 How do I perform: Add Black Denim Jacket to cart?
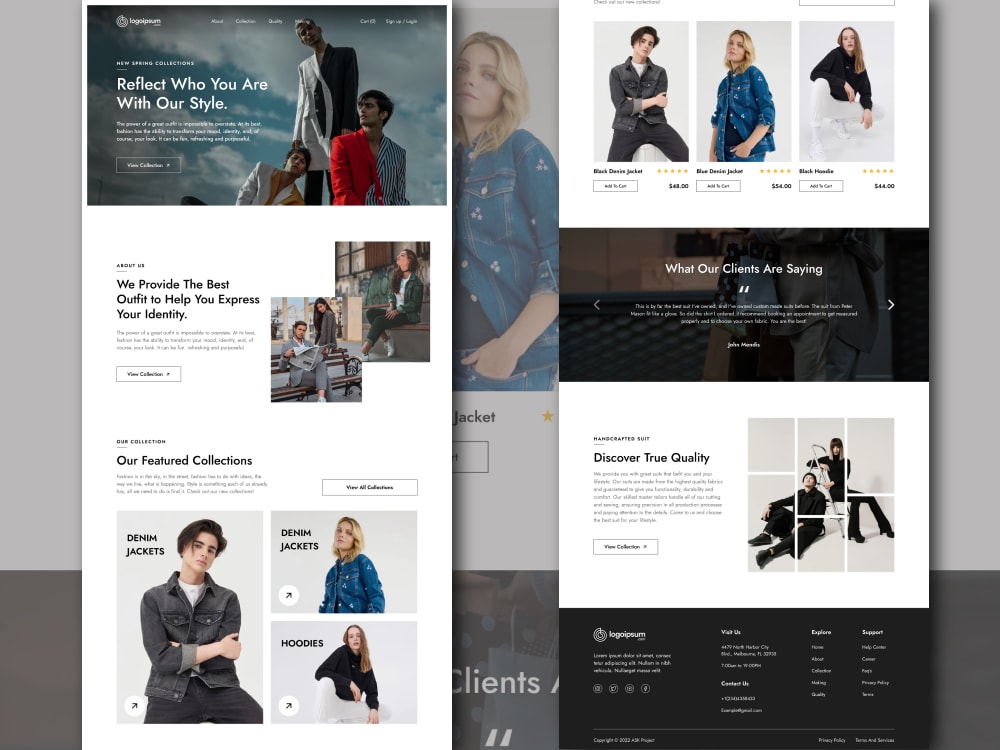click(615, 186)
